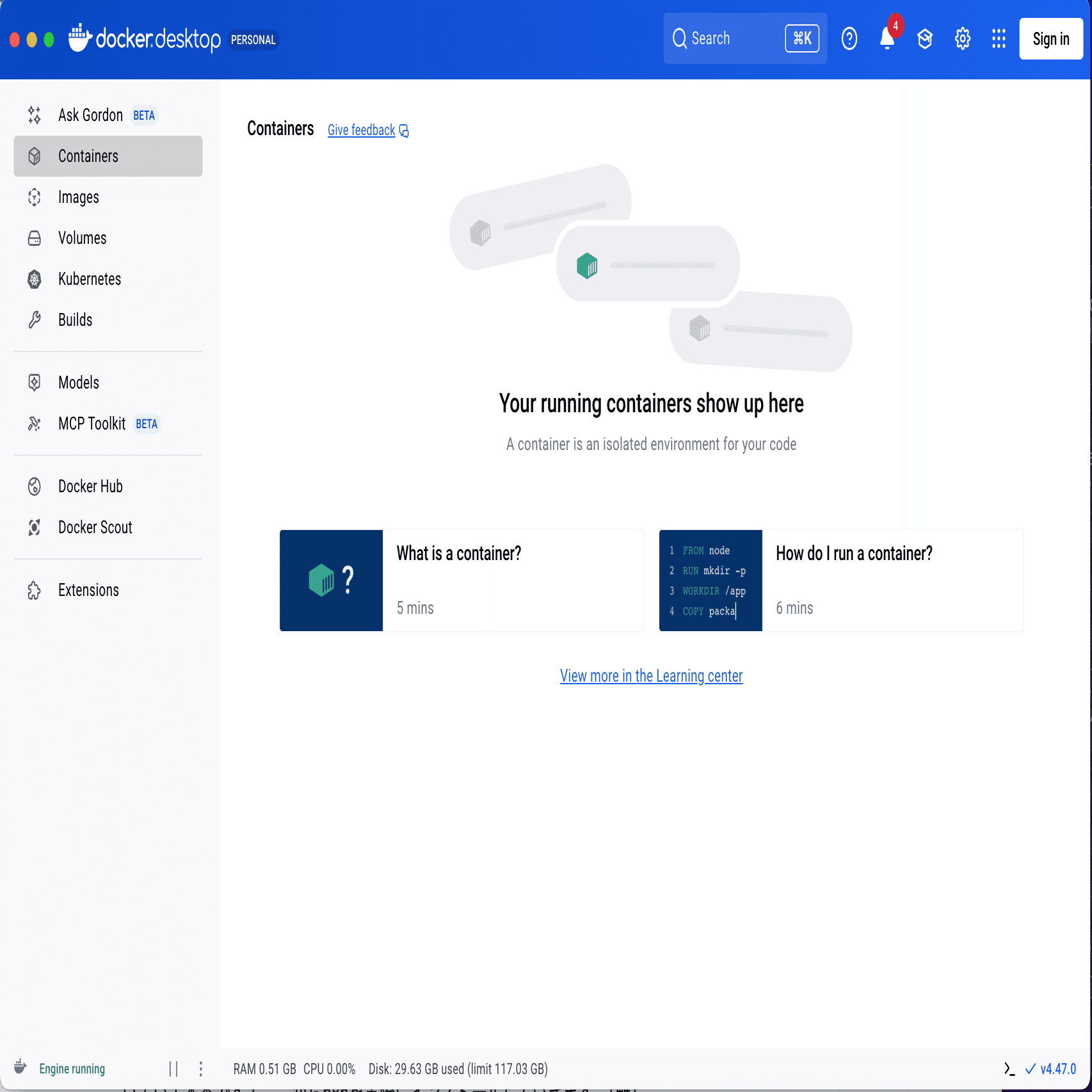
Task: Click the Models sidebar icon
Action: [35, 383]
